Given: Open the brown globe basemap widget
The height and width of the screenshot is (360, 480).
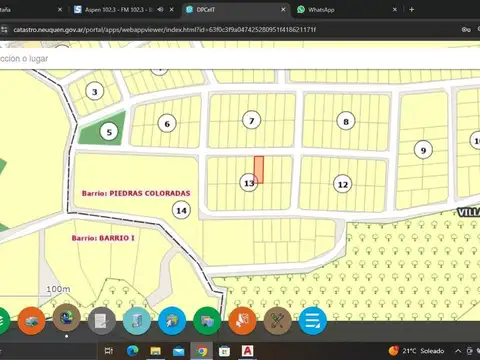Looking at the screenshot, I should pyautogui.click(x=67, y=318).
